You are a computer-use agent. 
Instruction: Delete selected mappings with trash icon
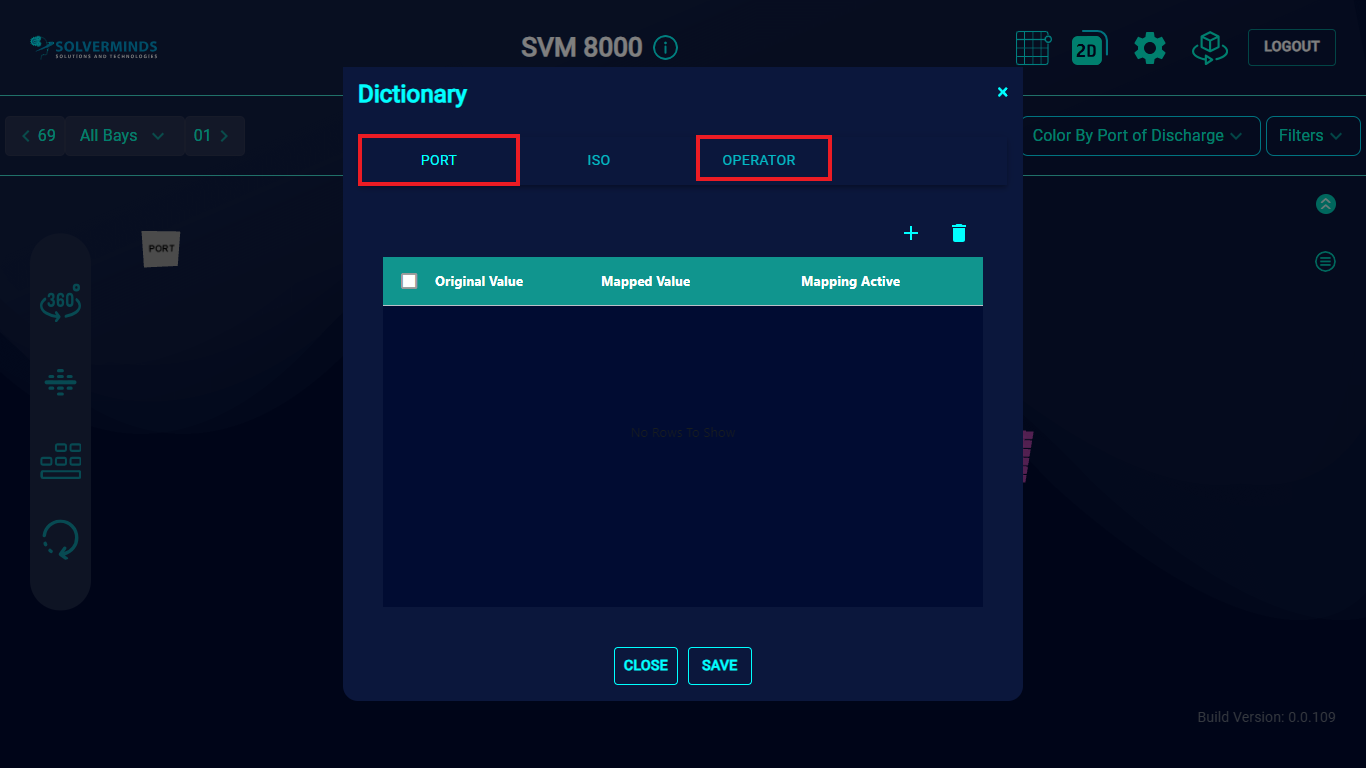pos(959,233)
